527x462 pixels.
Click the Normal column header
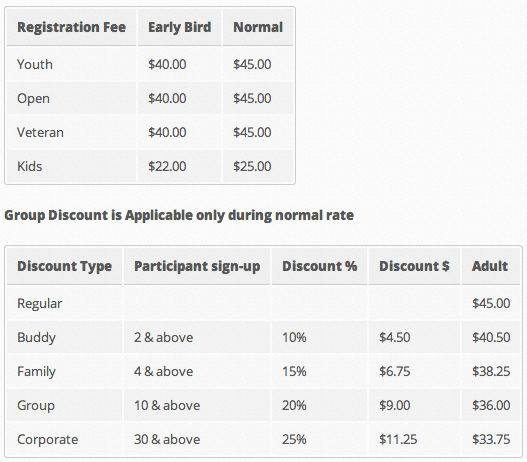tap(258, 27)
